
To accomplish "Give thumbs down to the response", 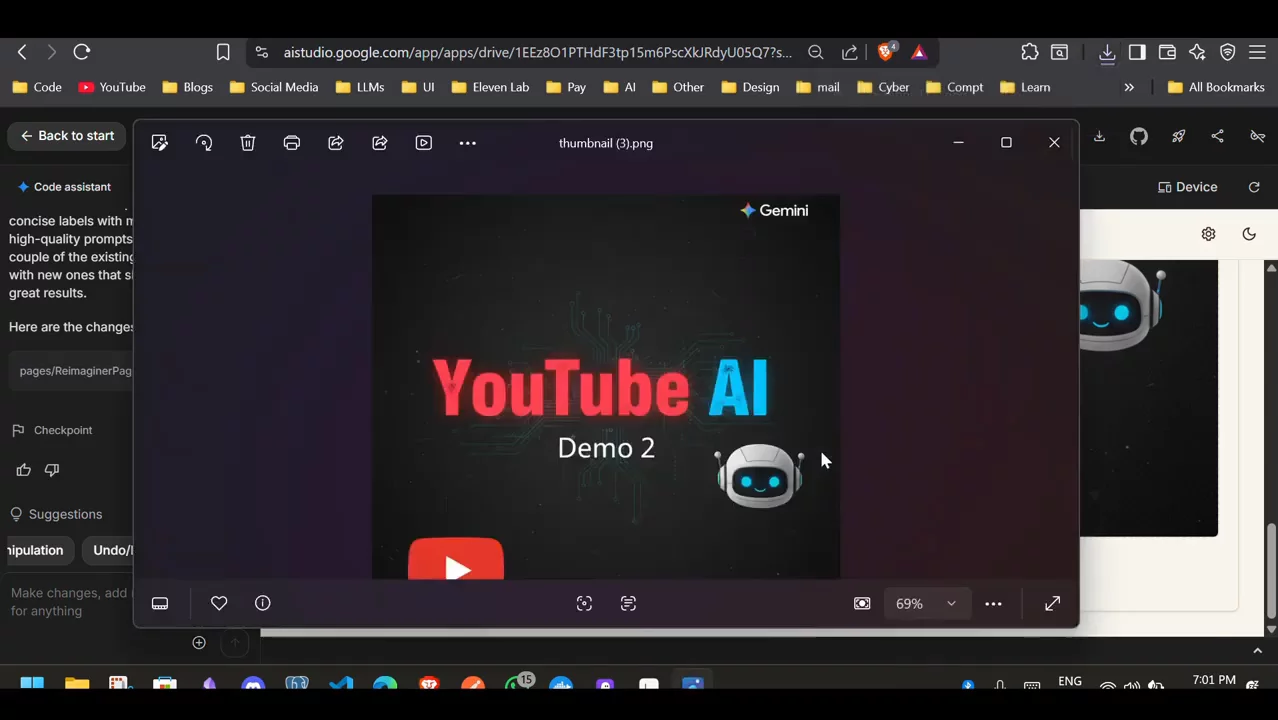I will coord(52,470).
